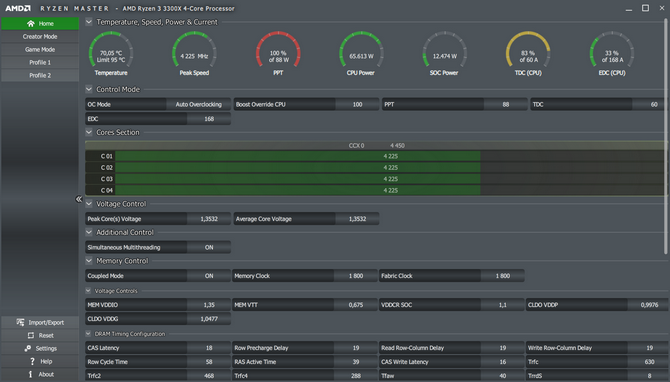Viewport: 670px width, 382px height.
Task: Click Row Cycle Time value 58
Action: (209, 362)
